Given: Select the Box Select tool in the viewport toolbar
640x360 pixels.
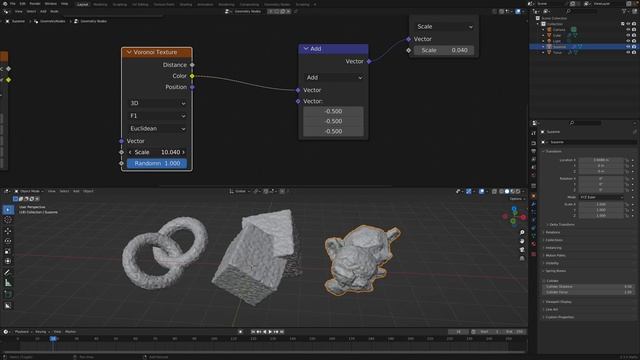Looking at the screenshot, I should click(x=8, y=210).
